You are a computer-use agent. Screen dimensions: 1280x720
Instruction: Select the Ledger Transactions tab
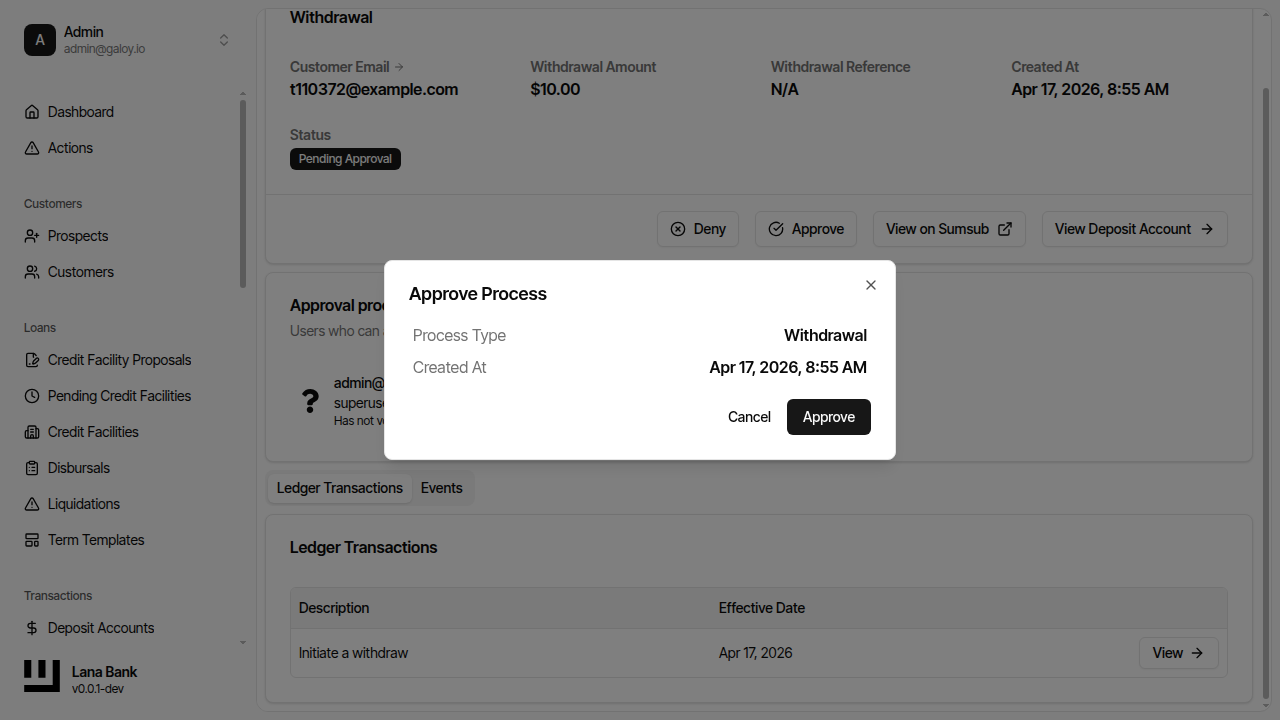click(340, 488)
